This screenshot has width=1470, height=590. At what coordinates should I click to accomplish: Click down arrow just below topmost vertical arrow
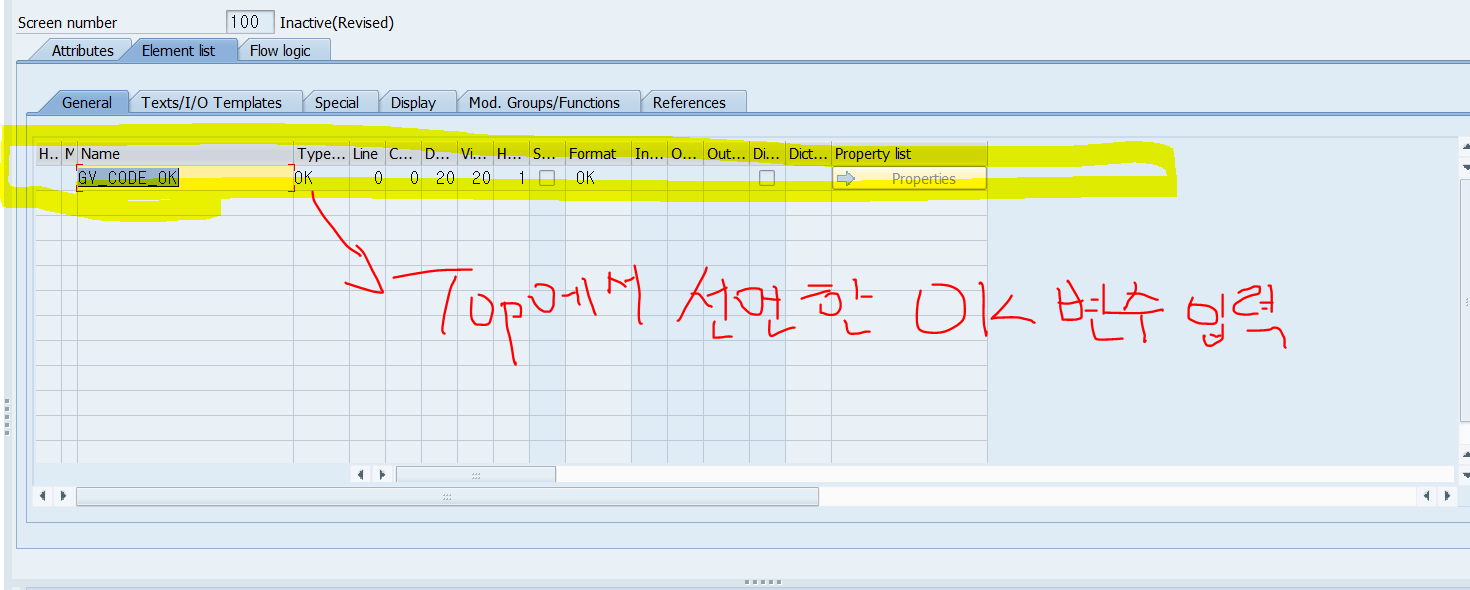click(1465, 166)
